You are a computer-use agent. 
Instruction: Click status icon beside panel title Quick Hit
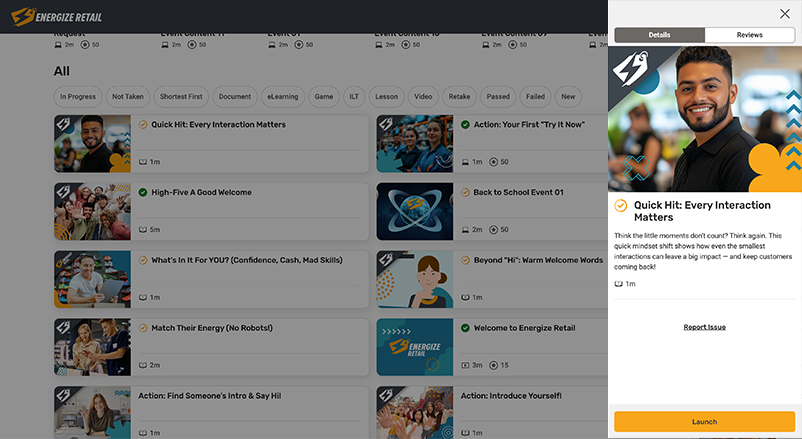click(620, 206)
